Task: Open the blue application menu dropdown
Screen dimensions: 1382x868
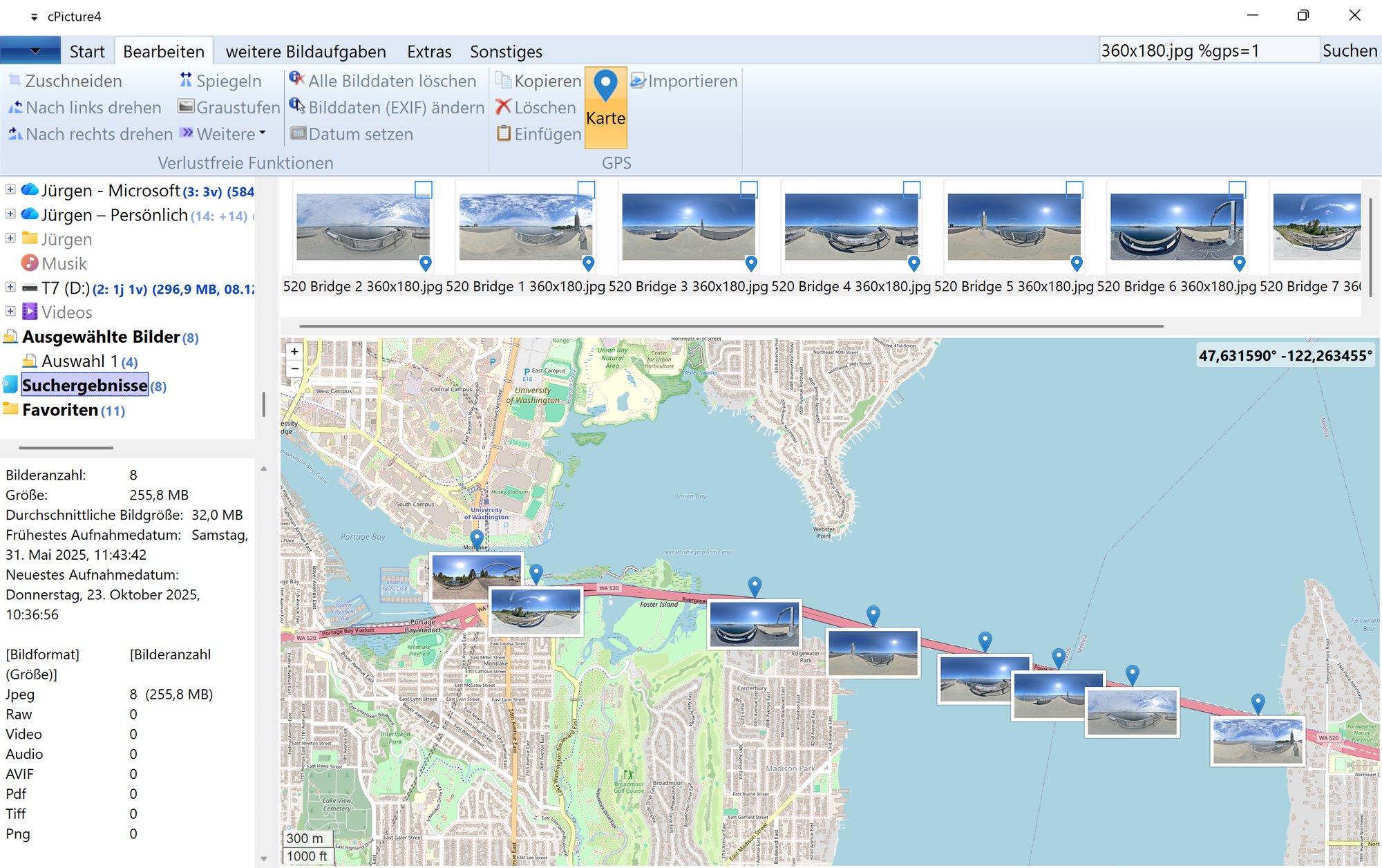Action: 30,50
